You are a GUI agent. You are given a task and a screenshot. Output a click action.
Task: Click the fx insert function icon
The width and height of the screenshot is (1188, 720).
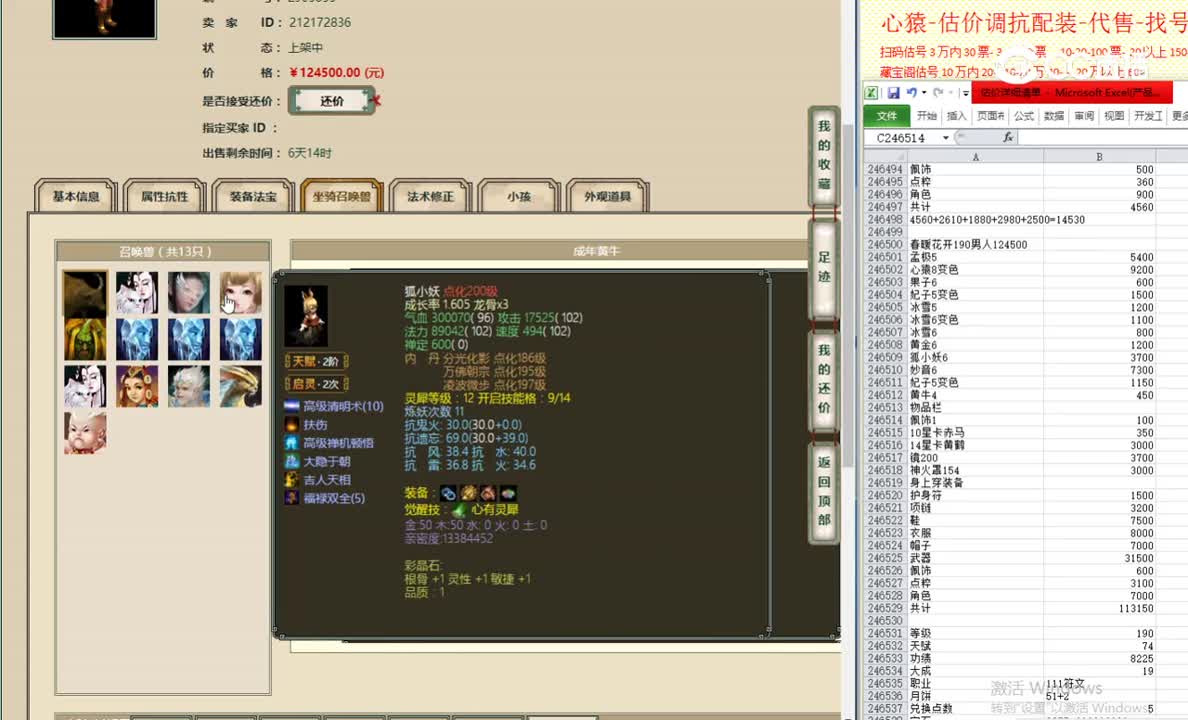[1008, 137]
